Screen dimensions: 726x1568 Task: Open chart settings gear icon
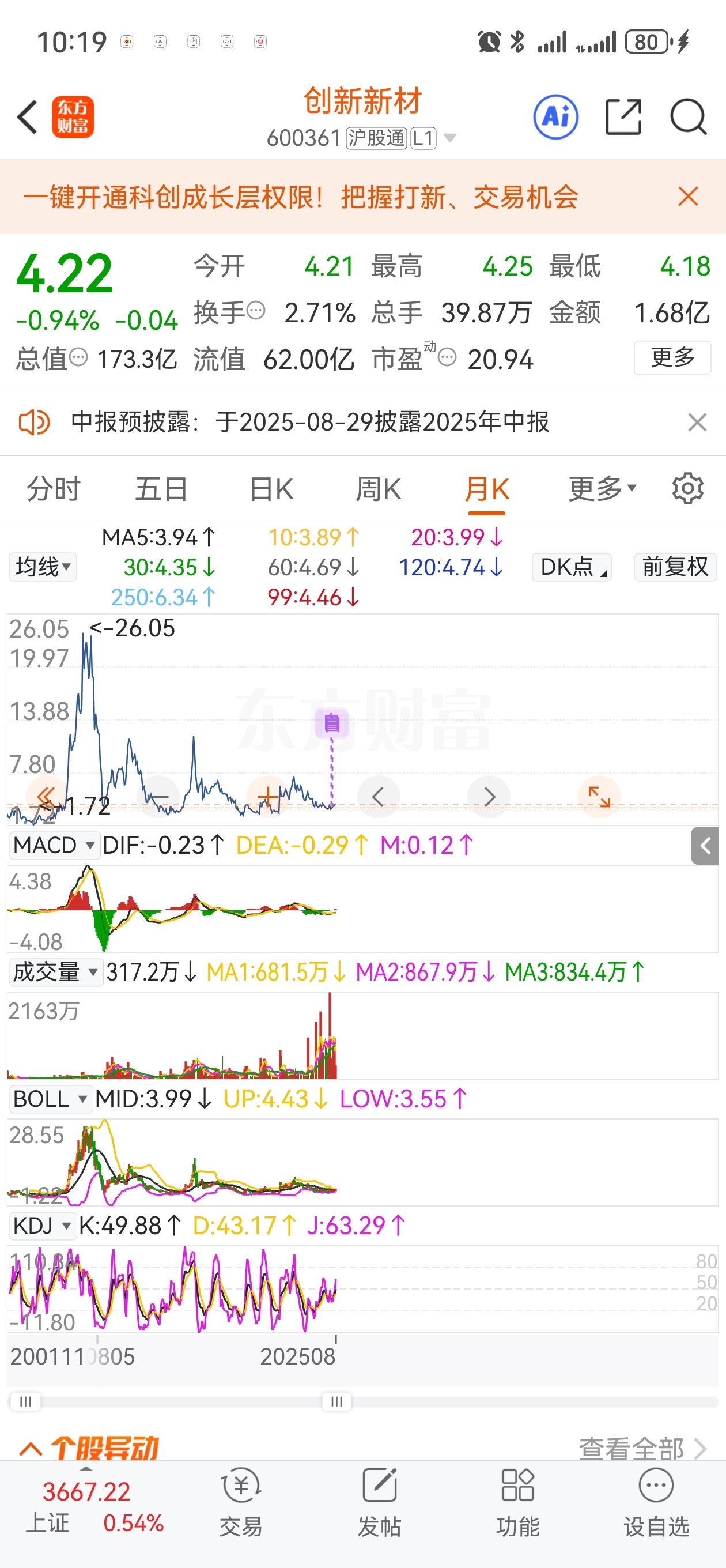pyautogui.click(x=687, y=488)
